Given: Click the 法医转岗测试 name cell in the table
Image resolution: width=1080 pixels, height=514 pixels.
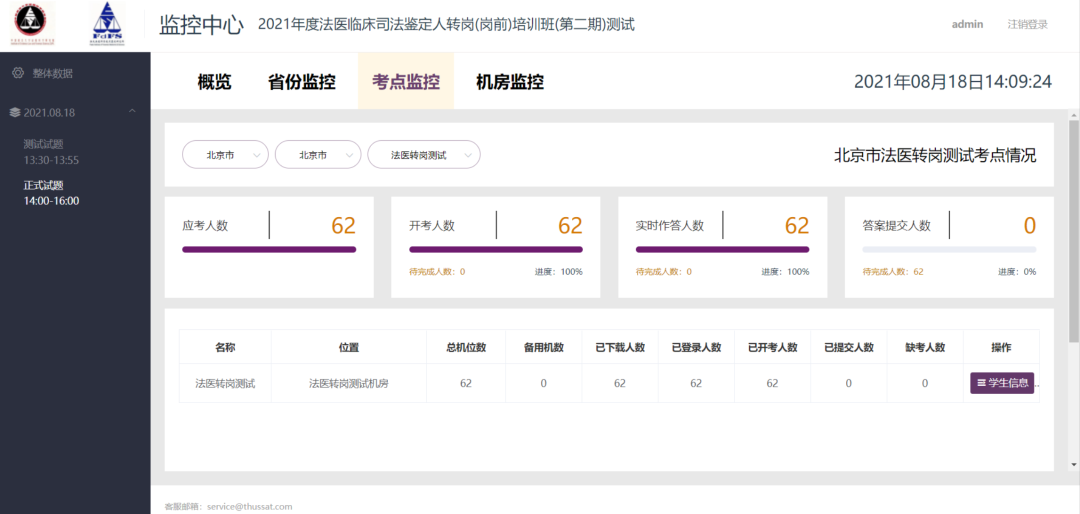Looking at the screenshot, I should [225, 383].
